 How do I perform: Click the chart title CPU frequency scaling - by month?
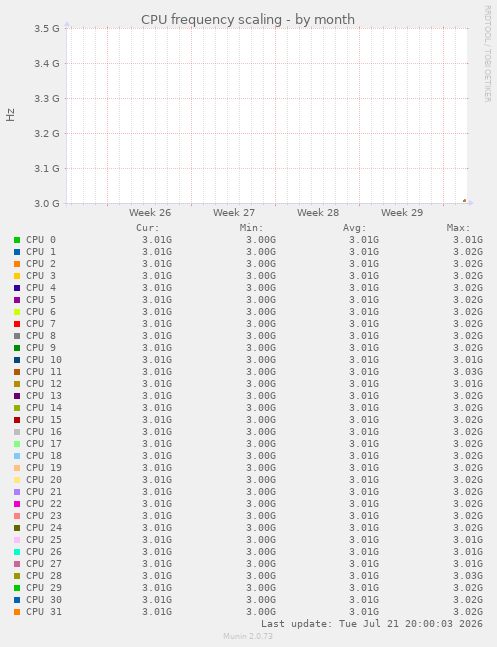pyautogui.click(x=248, y=19)
